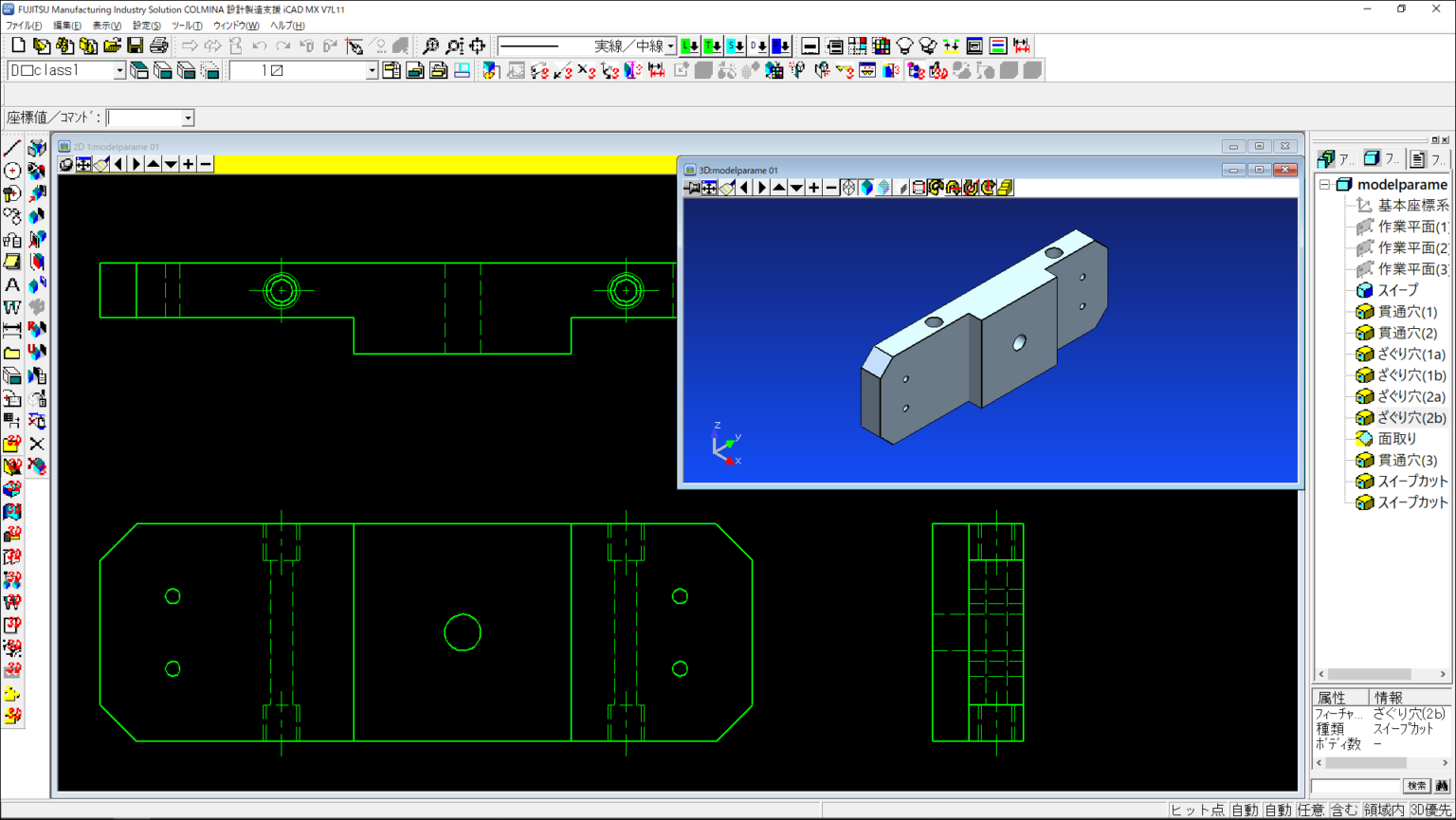Open the 実線/中線 line type dropdown
The width and height of the screenshot is (1456, 820).
[x=670, y=46]
